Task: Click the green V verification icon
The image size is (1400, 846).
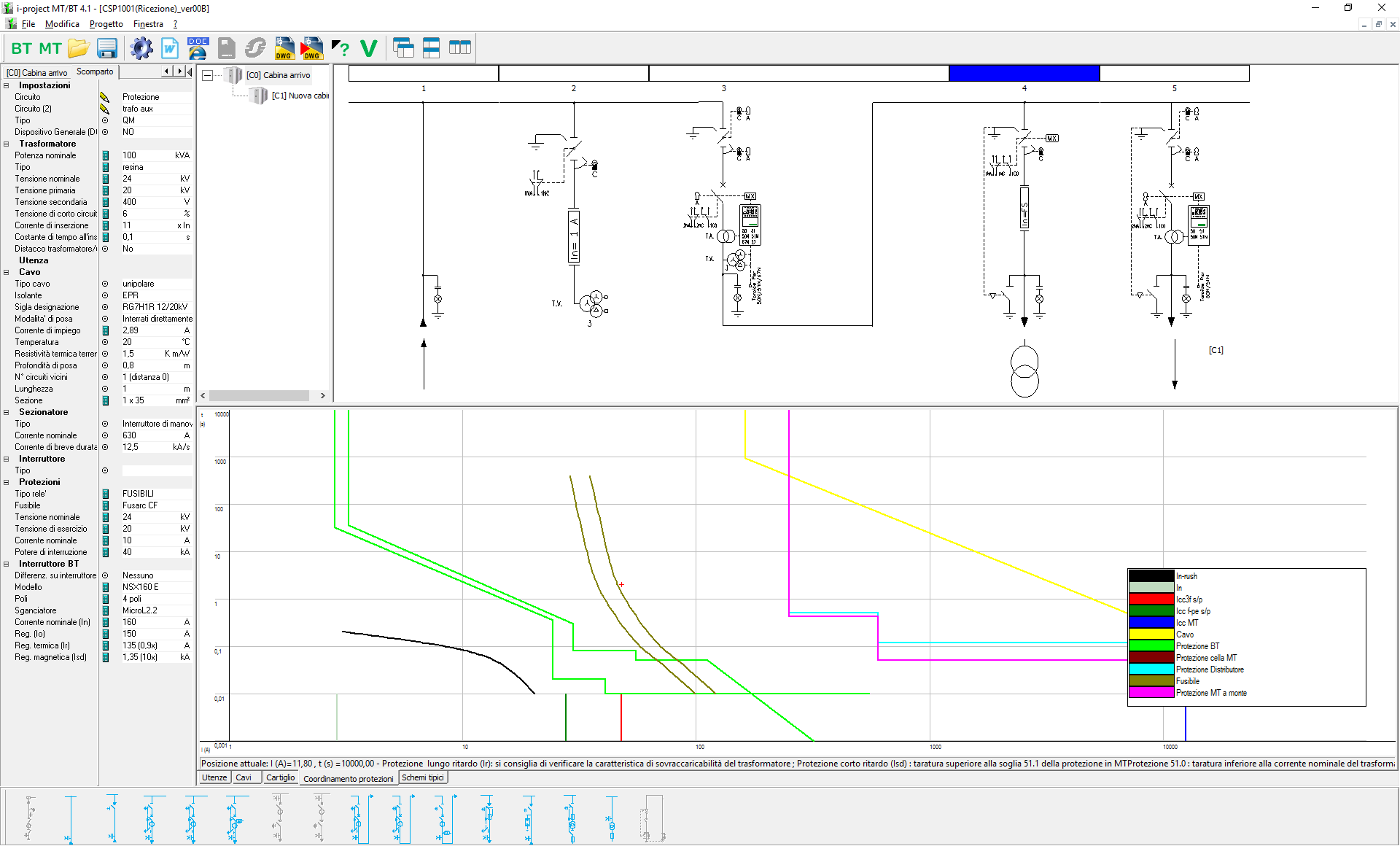Action: point(369,49)
